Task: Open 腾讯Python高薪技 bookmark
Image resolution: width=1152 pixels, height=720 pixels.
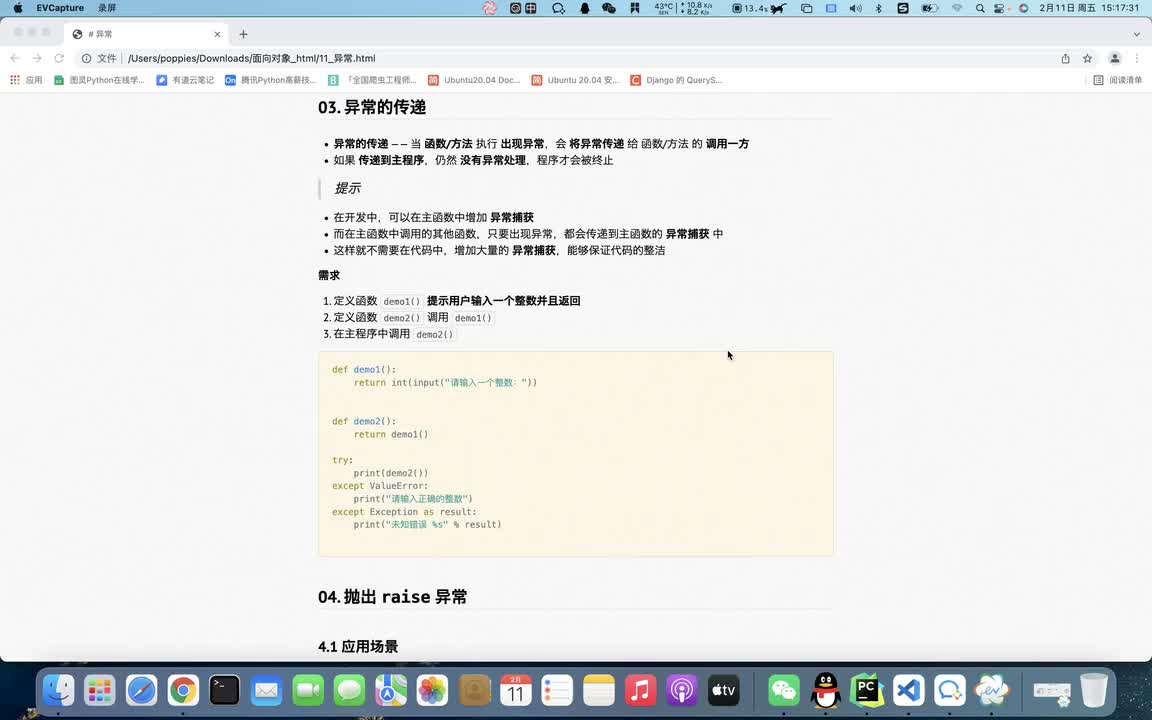Action: 270,80
